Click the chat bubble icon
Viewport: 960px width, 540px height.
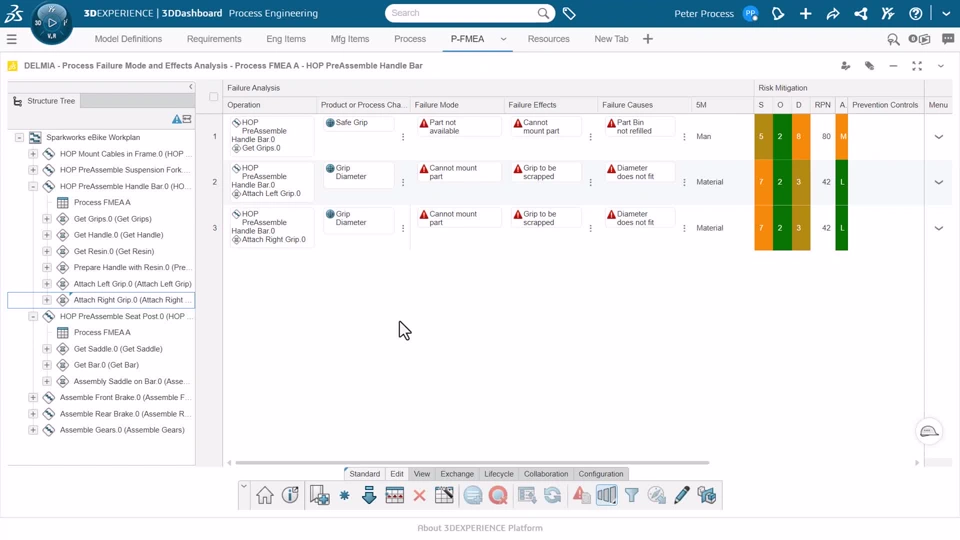(x=948, y=39)
